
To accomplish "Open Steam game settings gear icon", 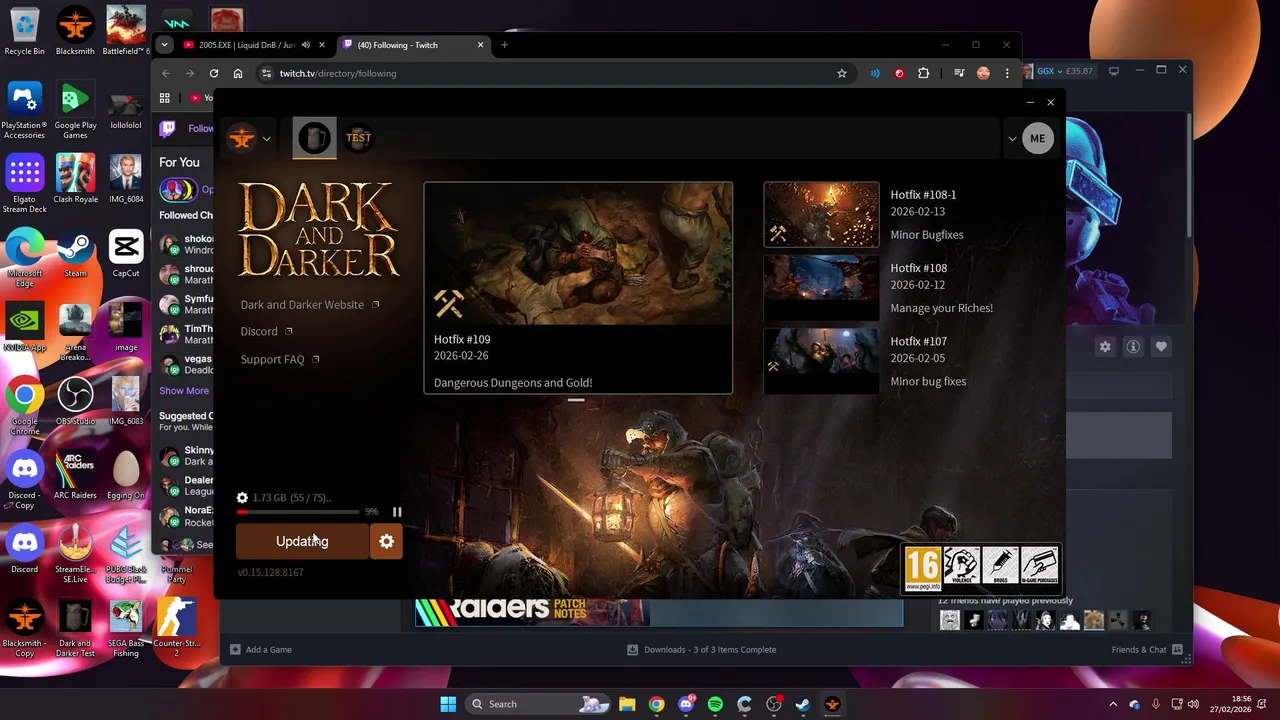I will coord(1105,347).
